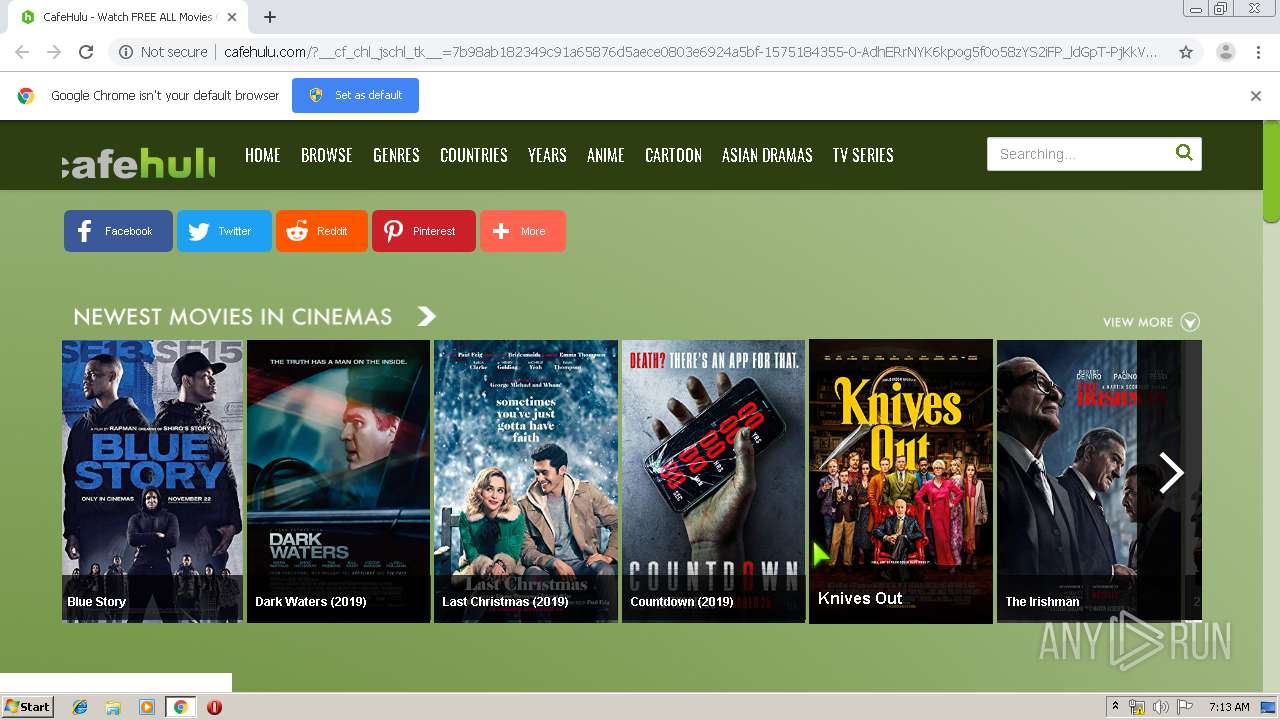The image size is (1280, 720).
Task: Go back in Chrome
Action: pyautogui.click(x=22, y=52)
